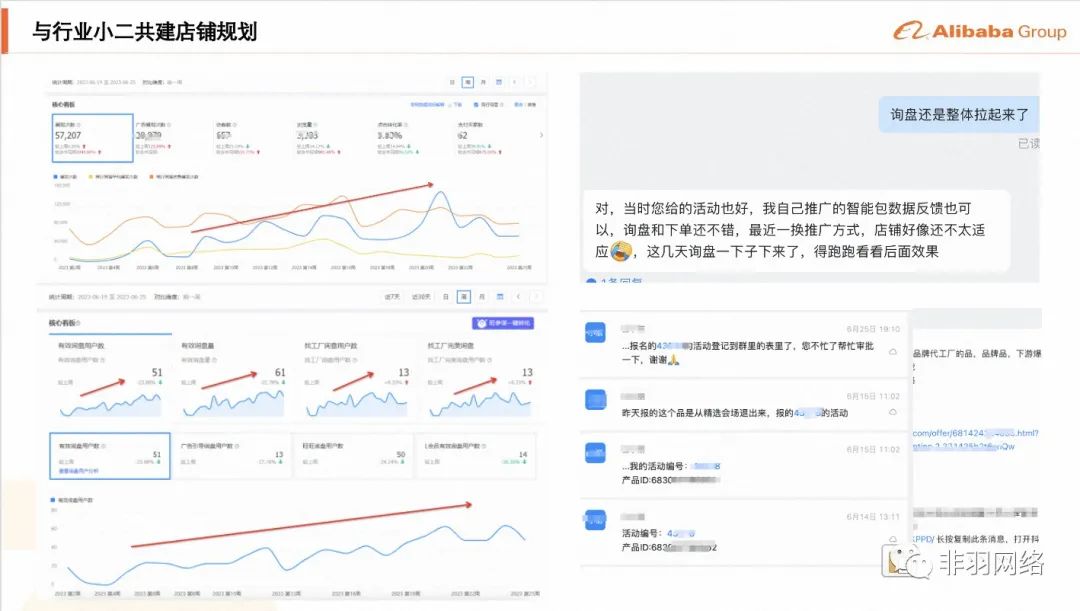Click the chat bubble 询盘还是整体拉起来了
The height and width of the screenshot is (611, 1080).
(x=959, y=115)
